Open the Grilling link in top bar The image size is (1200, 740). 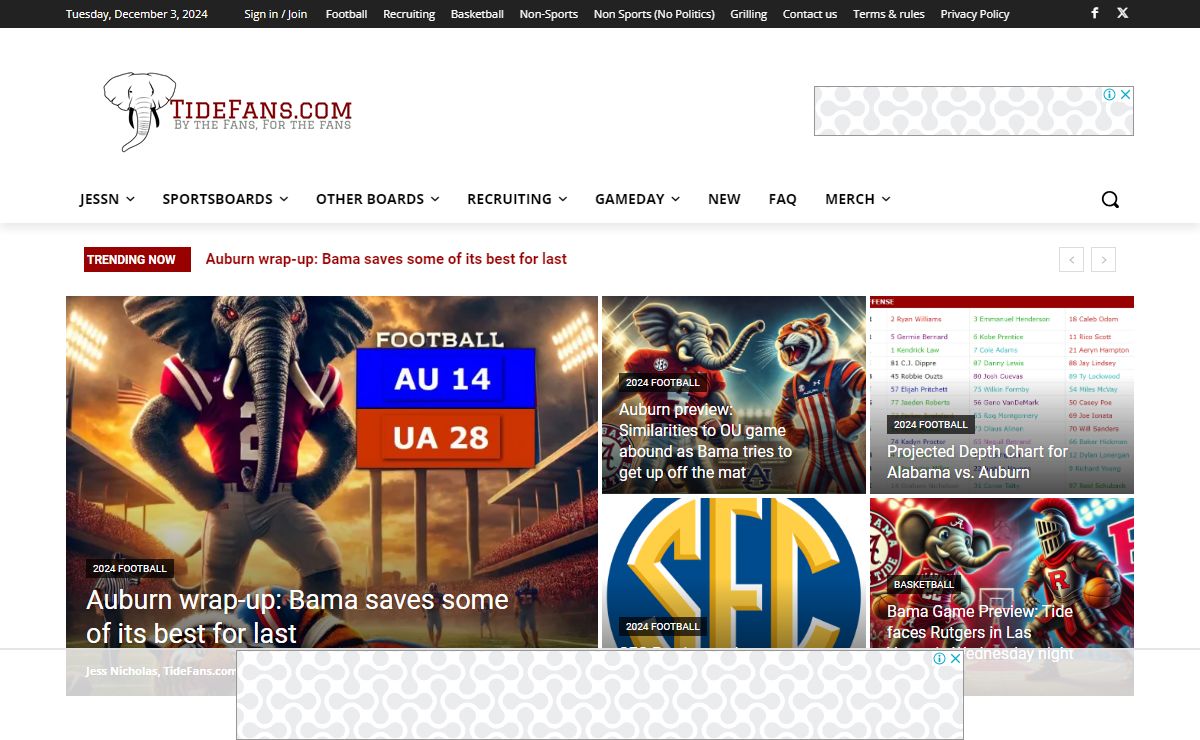point(748,14)
